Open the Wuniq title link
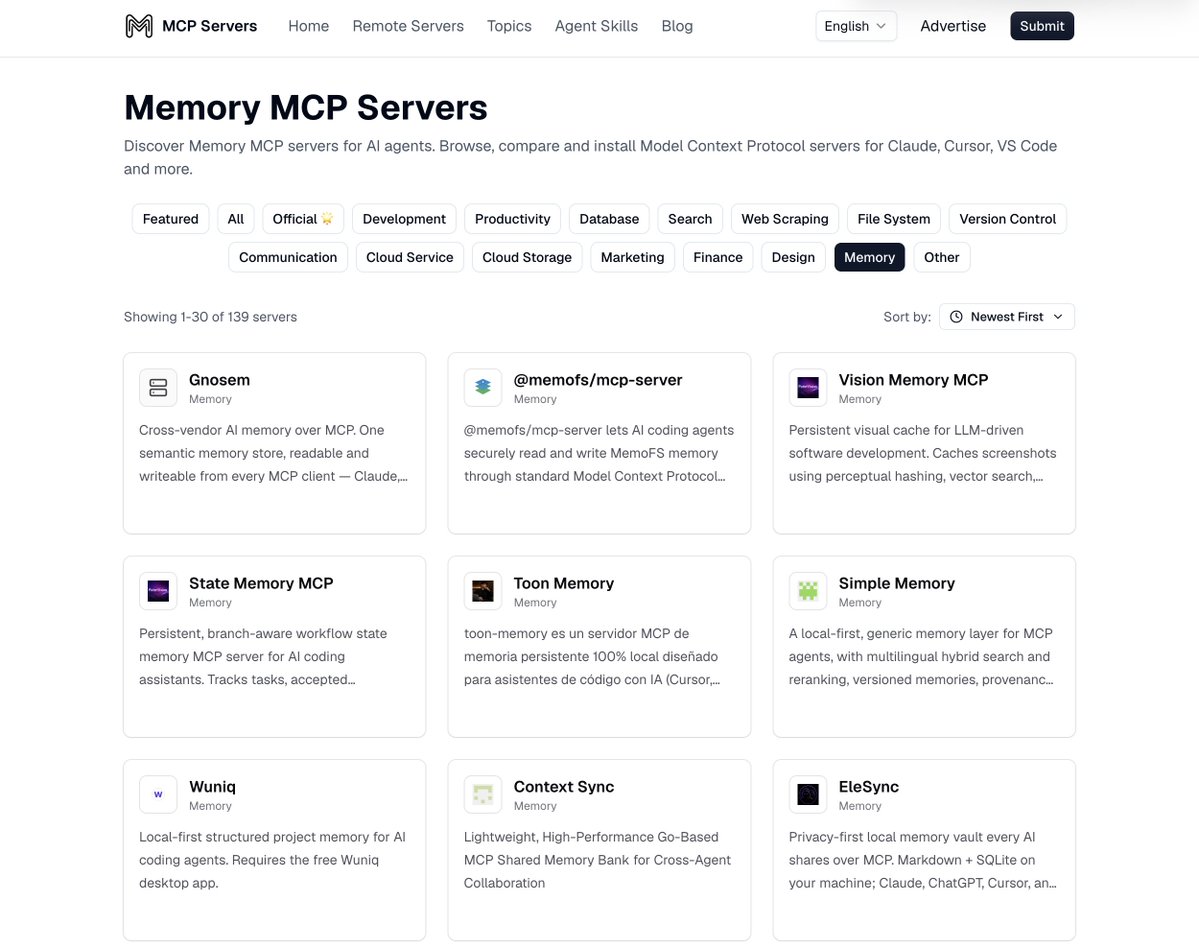1199x948 pixels. (x=212, y=787)
